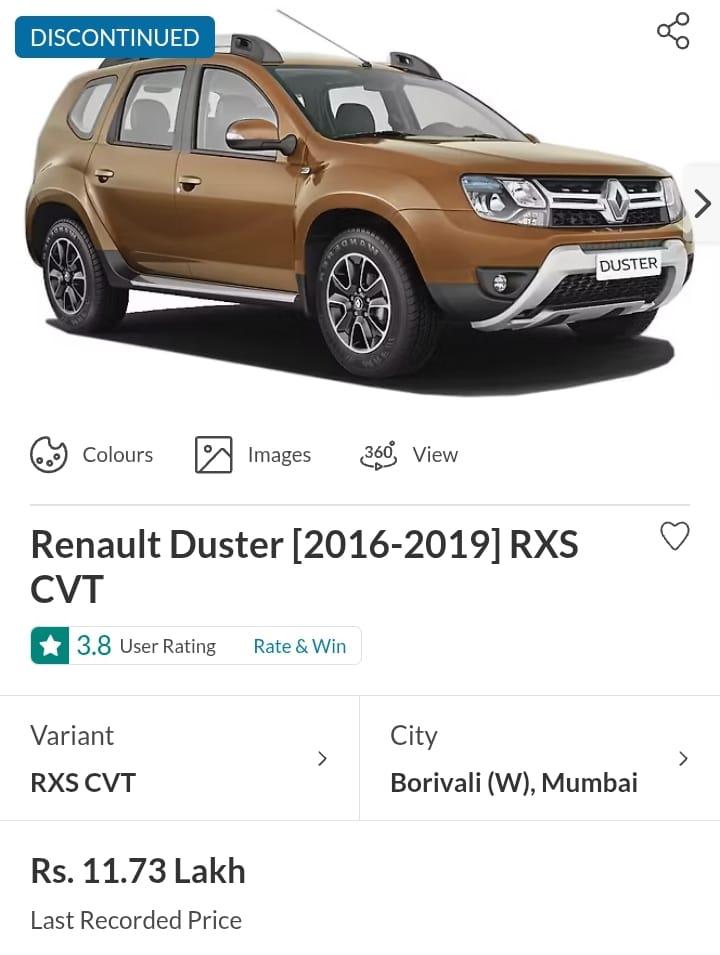Open the Colours palette icon
This screenshot has height=955, width=720.
point(49,454)
